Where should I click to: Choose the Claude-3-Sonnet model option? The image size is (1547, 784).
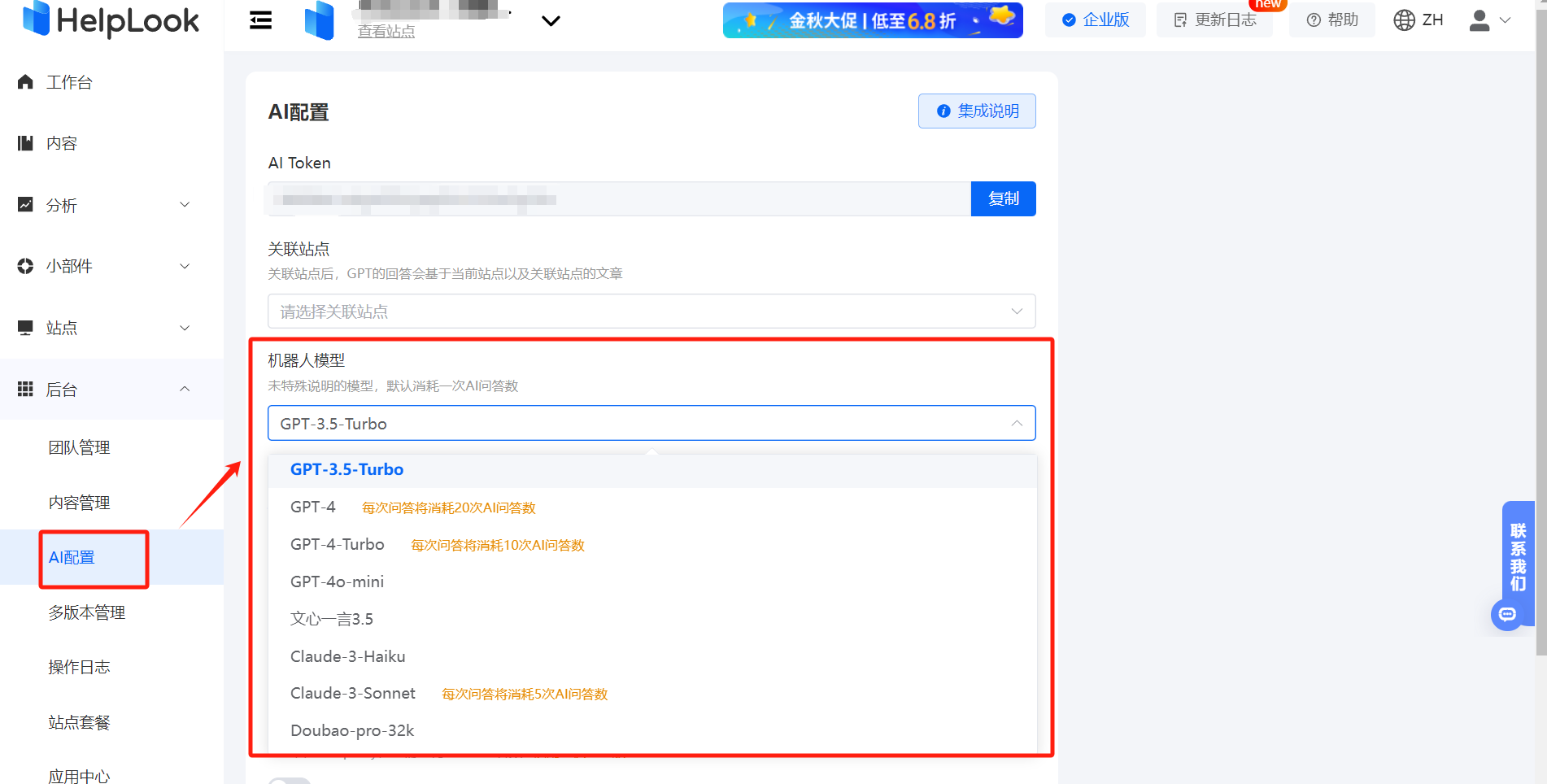pyautogui.click(x=652, y=693)
